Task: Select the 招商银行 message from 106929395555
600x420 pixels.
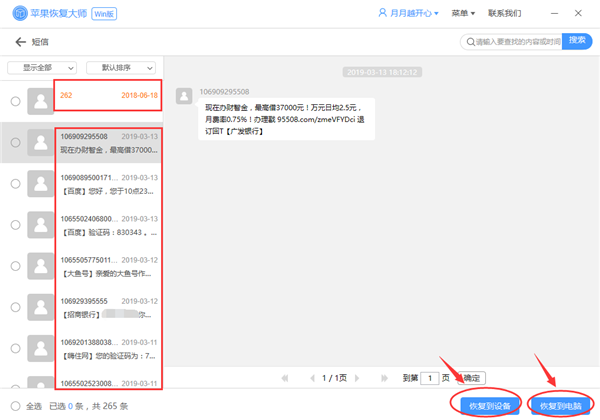Action: [x=108, y=307]
